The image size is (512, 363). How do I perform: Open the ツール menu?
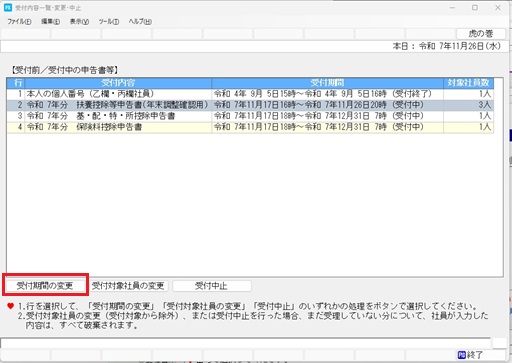[x=109, y=22]
